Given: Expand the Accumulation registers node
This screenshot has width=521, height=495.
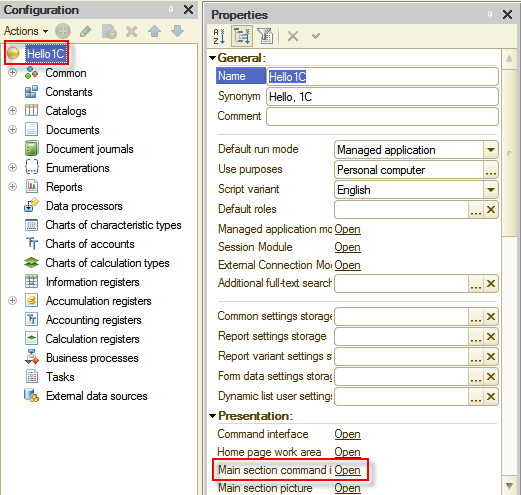Looking at the screenshot, I should [x=12, y=301].
